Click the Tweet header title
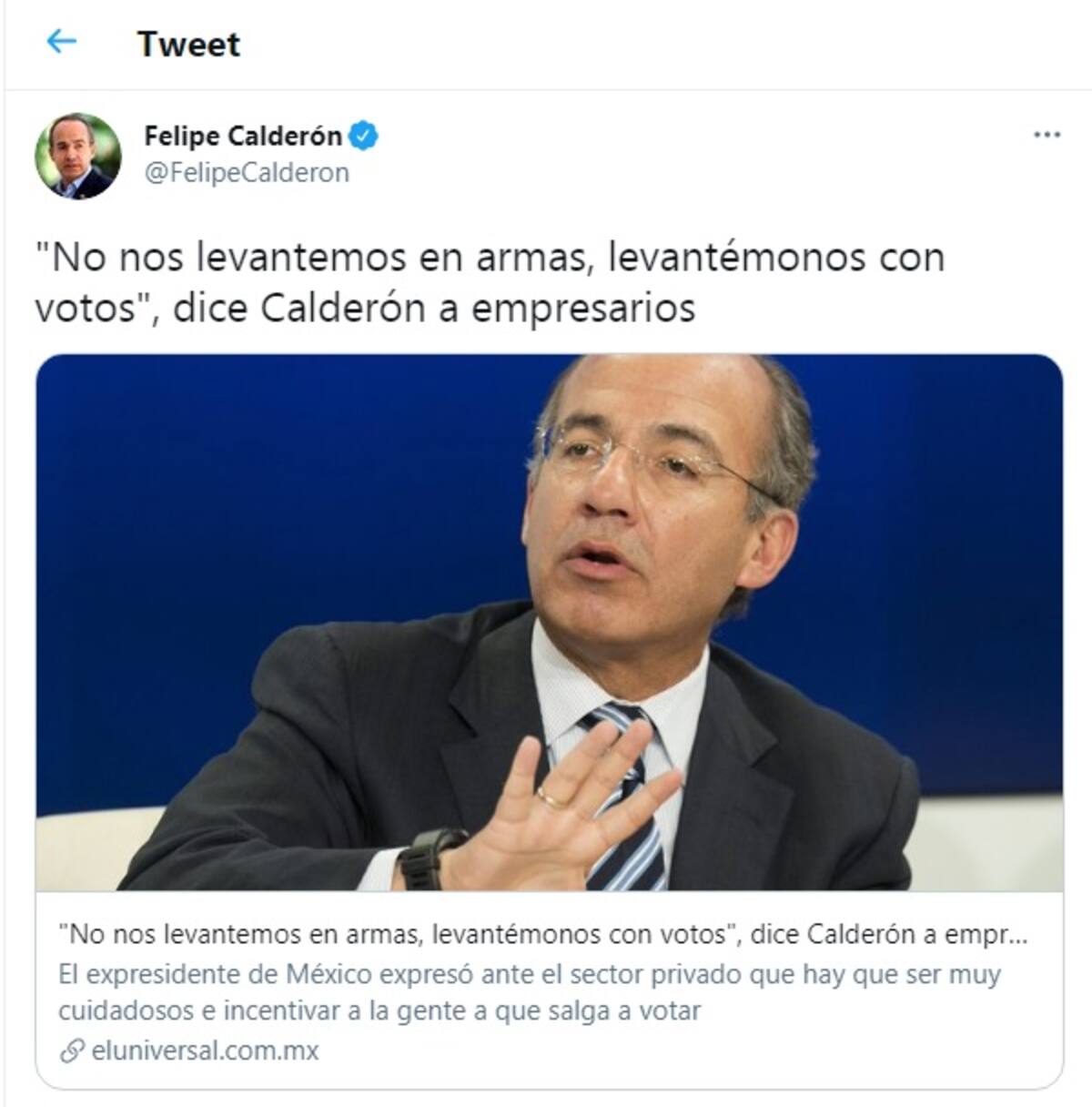Image resolution: width=1092 pixels, height=1107 pixels. coord(188,44)
